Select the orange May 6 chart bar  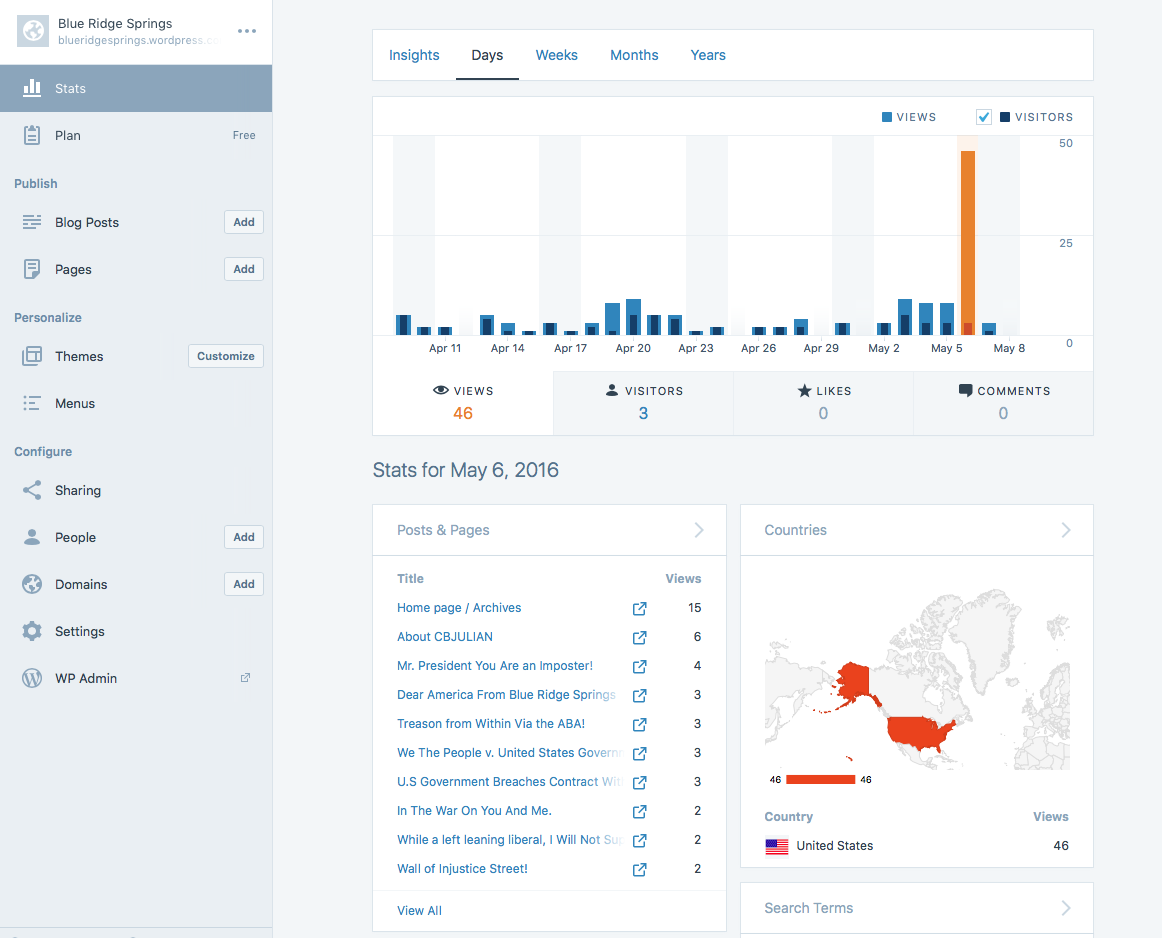(x=967, y=242)
